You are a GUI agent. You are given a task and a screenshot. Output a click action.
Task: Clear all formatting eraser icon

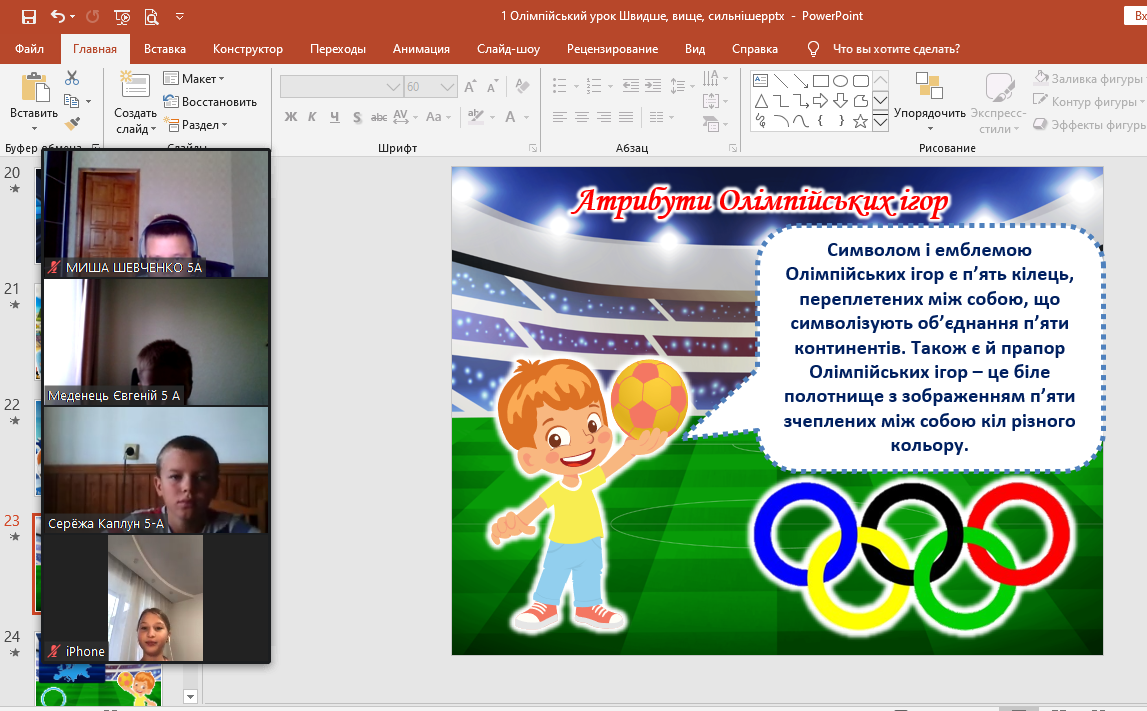pos(522,86)
